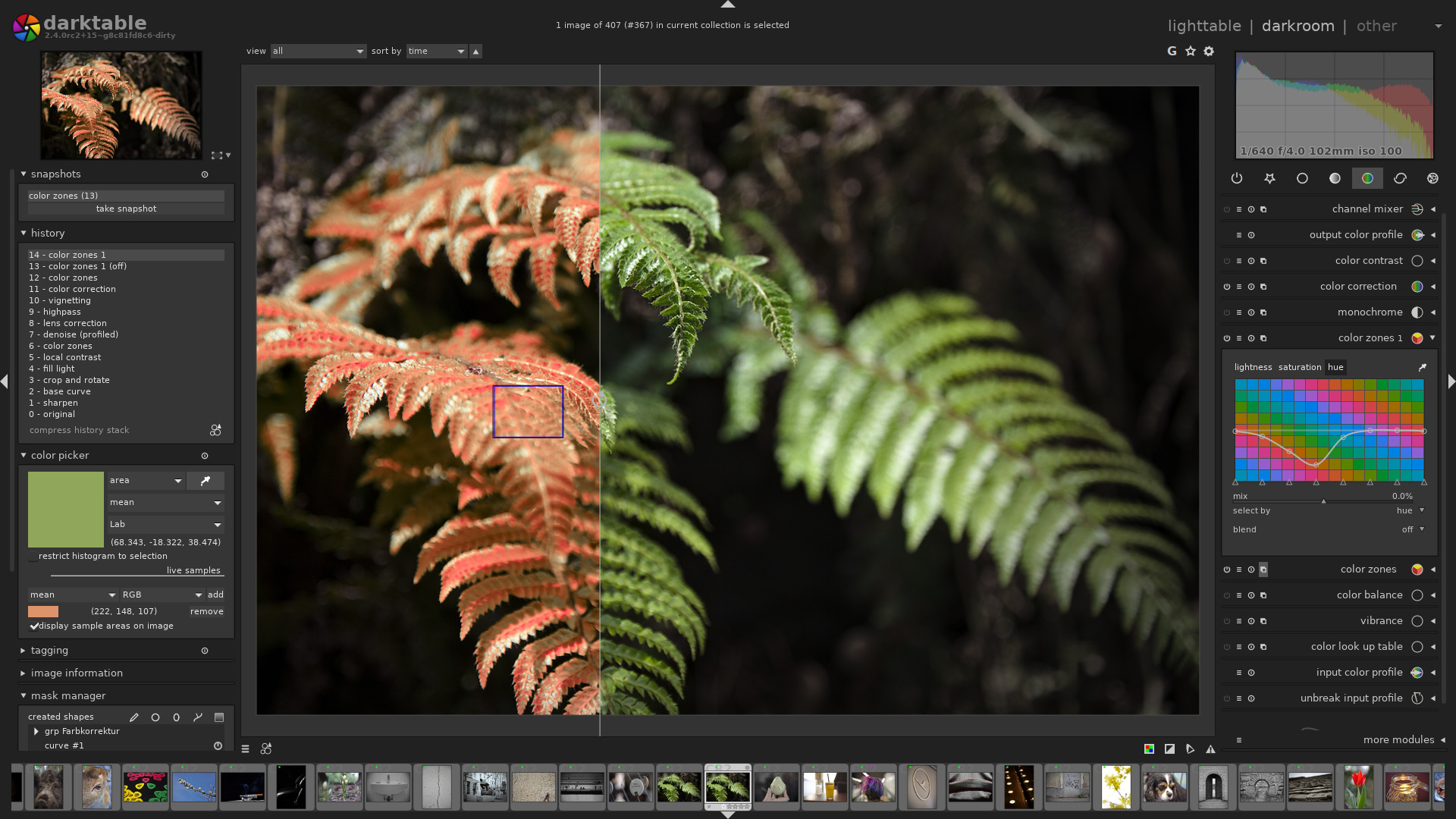This screenshot has width=1456, height=819.
Task: Expand the mask manager panel
Action: [x=22, y=695]
